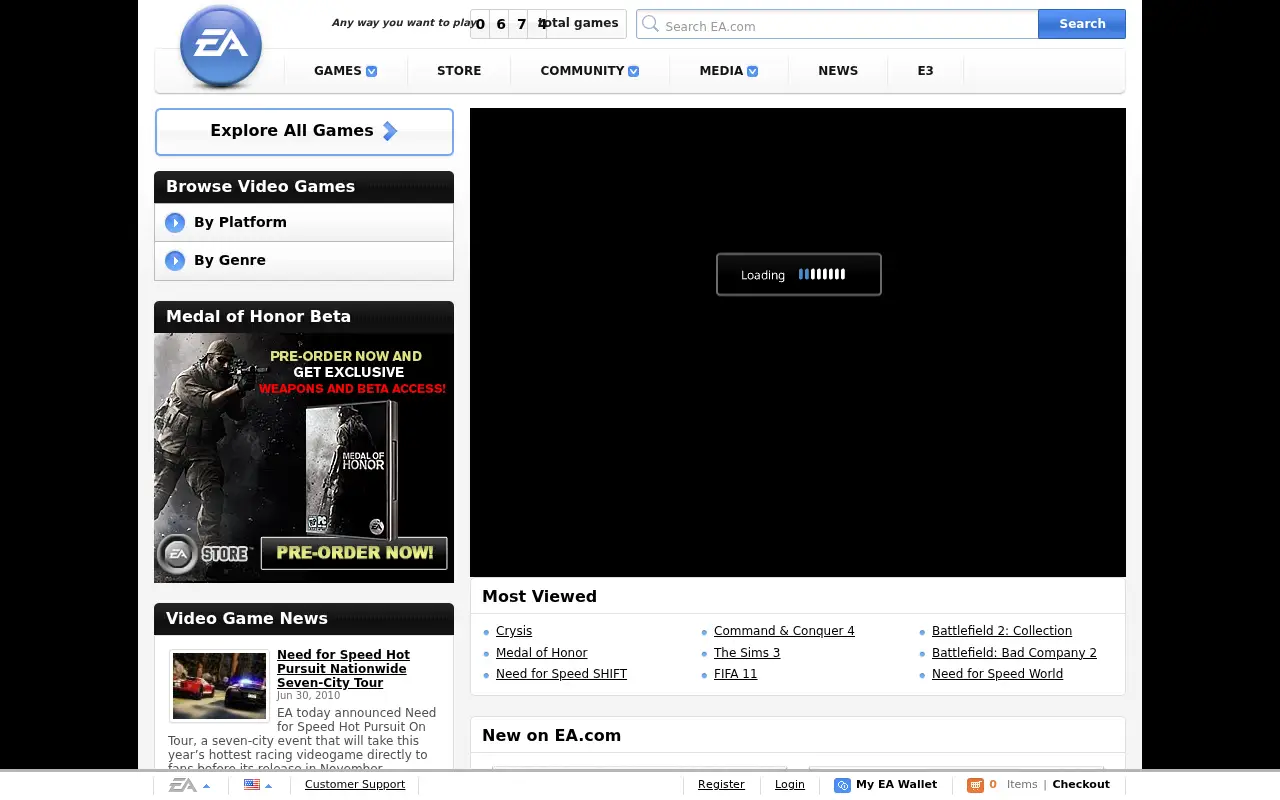Open the Need for Speed Hot Pursuit headline
The width and height of the screenshot is (1280, 800).
tap(343, 669)
